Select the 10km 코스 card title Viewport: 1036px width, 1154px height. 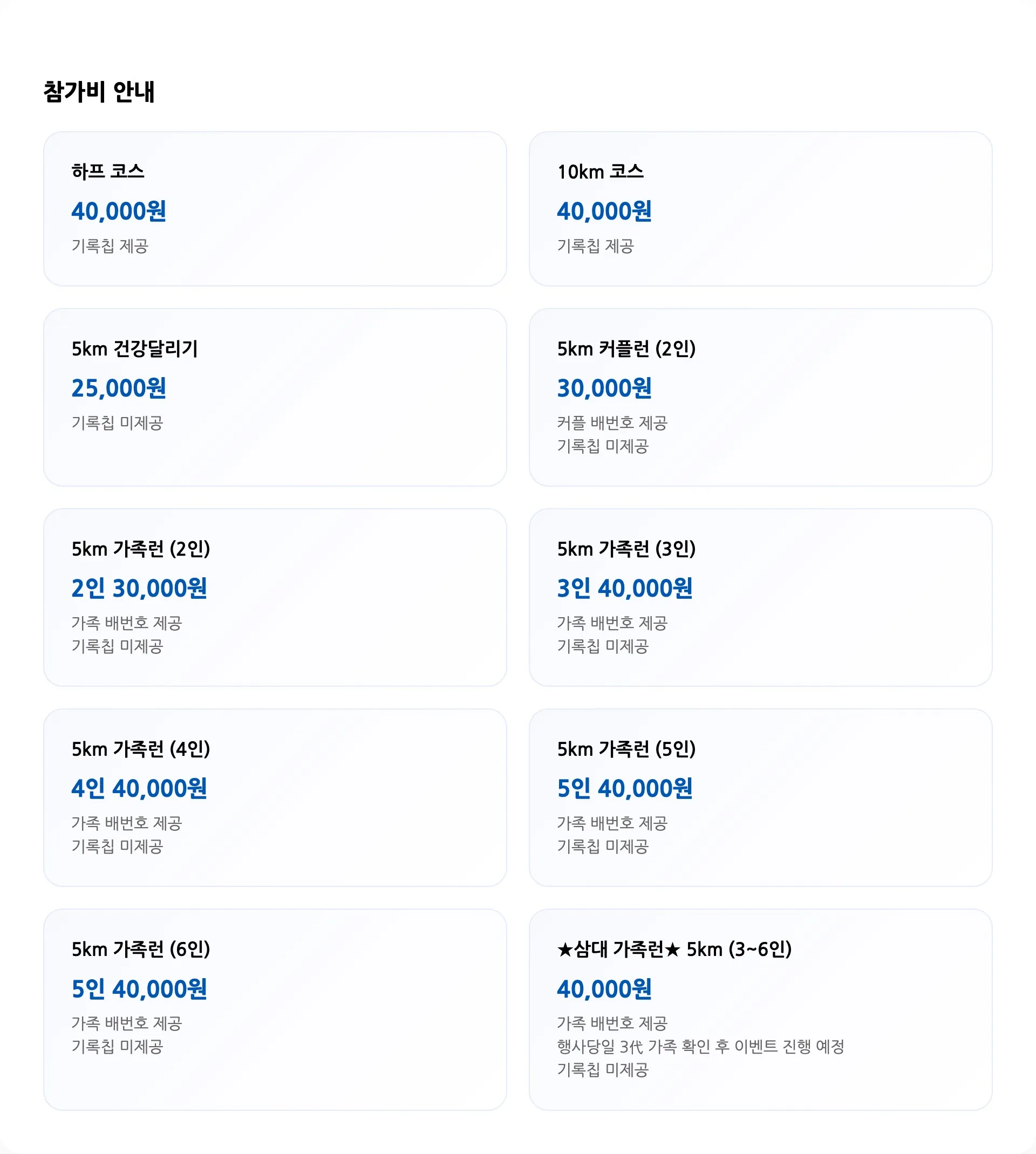pyautogui.click(x=600, y=171)
